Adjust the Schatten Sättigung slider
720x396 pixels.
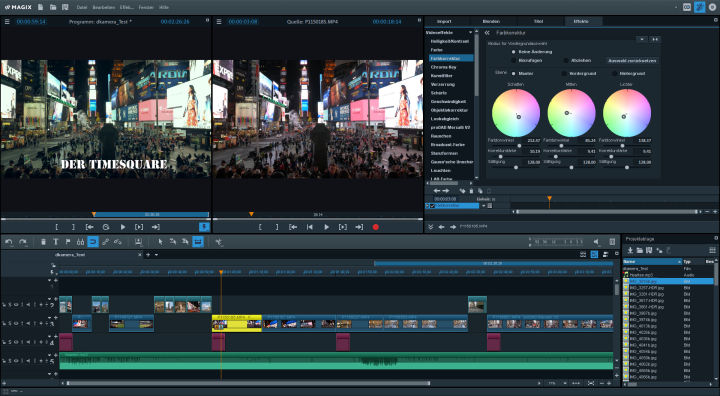click(516, 168)
